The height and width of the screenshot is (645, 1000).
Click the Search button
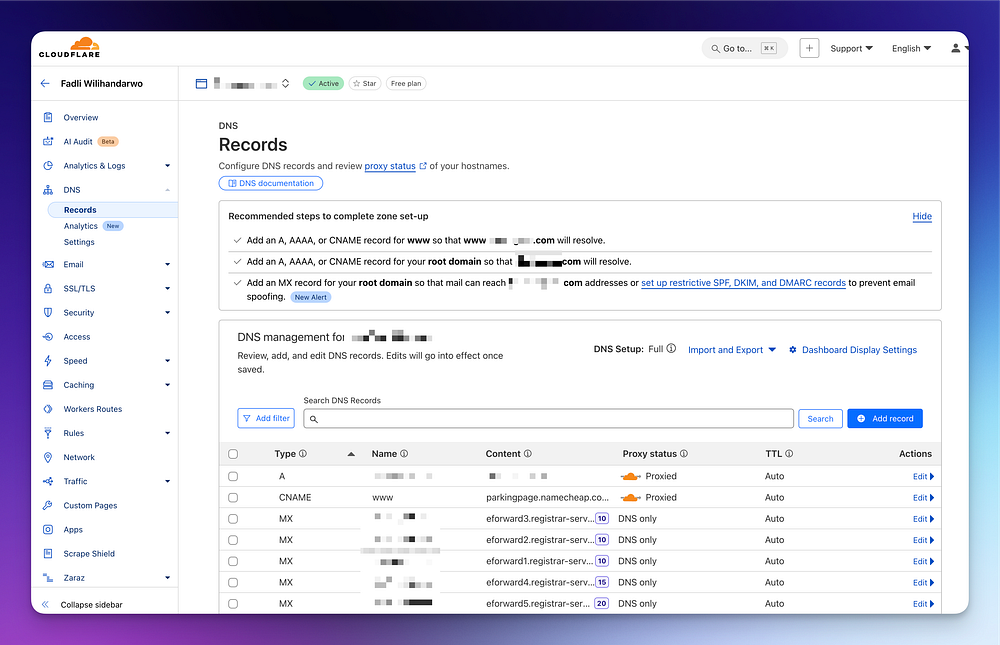(x=820, y=419)
